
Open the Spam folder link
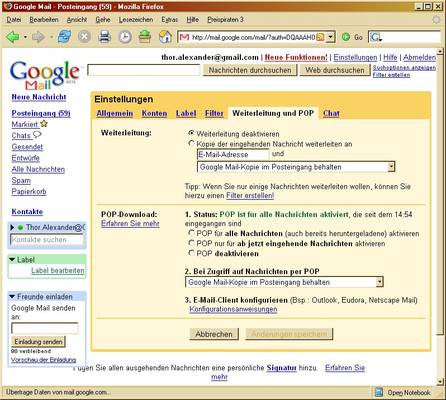(21, 180)
